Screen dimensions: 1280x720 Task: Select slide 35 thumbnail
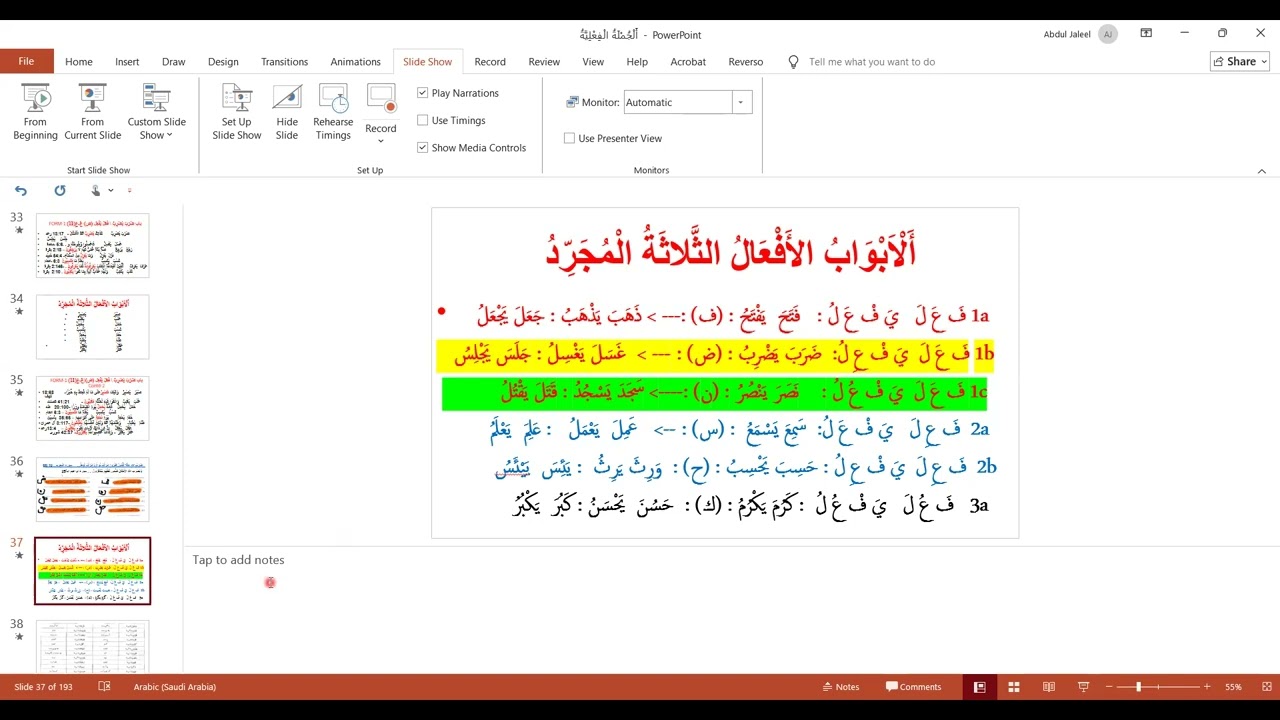click(x=92, y=408)
